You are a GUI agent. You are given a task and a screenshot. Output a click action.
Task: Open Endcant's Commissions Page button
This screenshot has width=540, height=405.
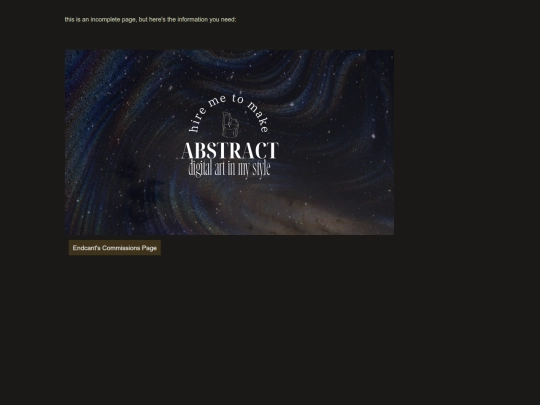115,248
